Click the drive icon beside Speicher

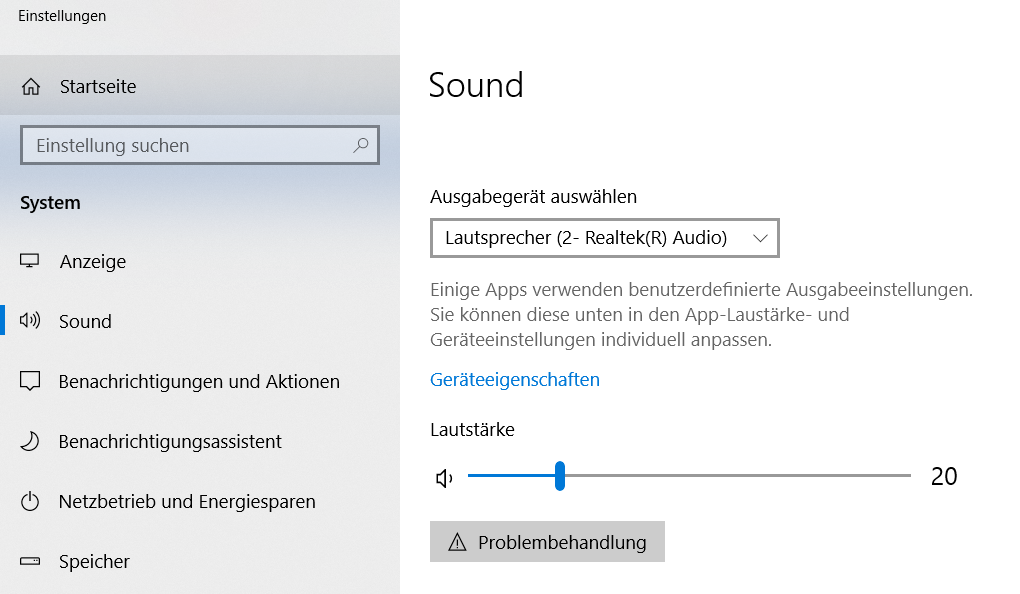[x=30, y=561]
